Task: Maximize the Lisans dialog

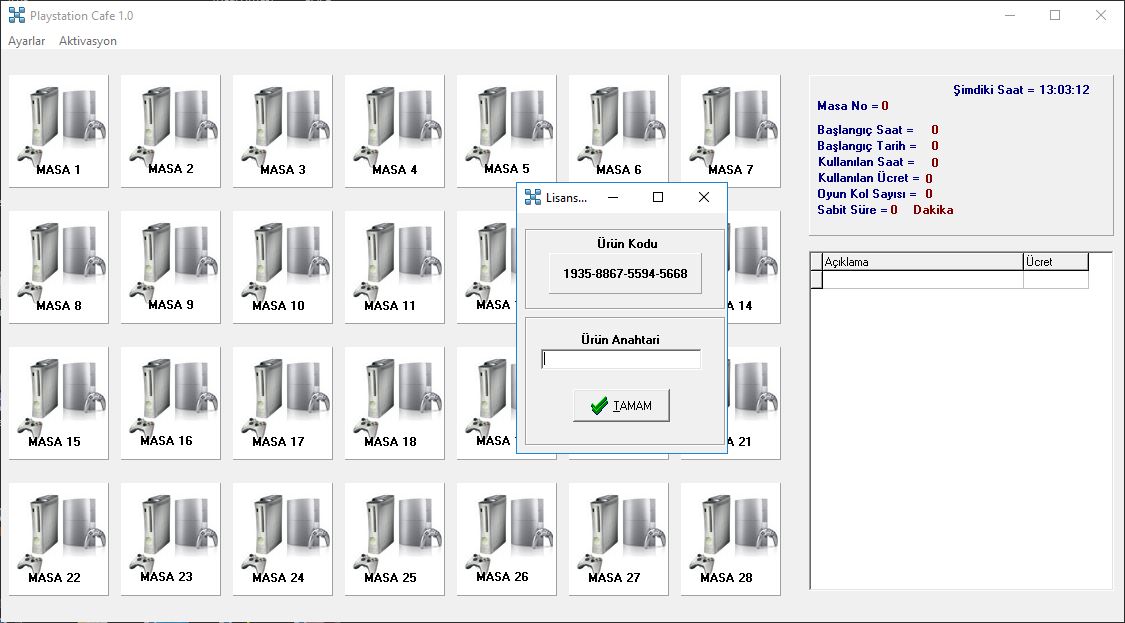Action: click(658, 197)
